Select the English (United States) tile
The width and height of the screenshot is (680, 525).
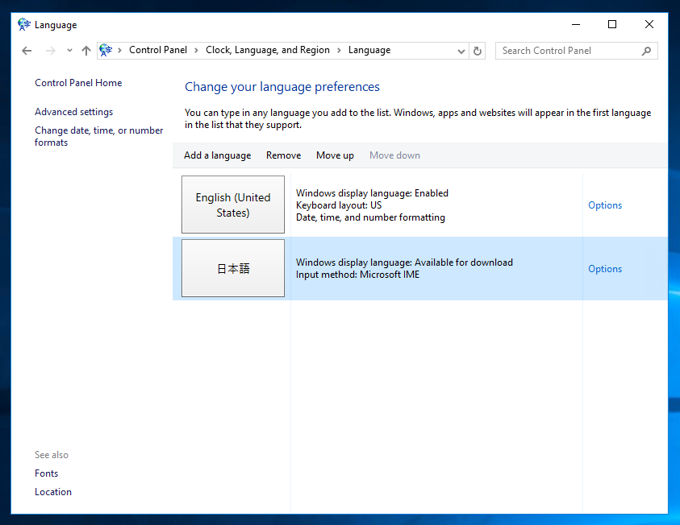233,205
